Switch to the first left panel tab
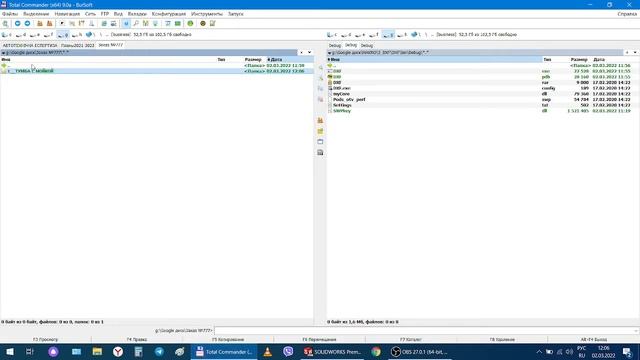The height and width of the screenshot is (360, 640). tap(30, 45)
